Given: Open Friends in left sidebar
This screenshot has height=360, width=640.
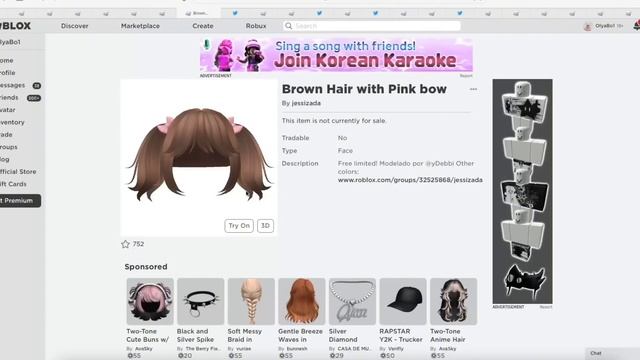Looking at the screenshot, I should coord(9,98).
